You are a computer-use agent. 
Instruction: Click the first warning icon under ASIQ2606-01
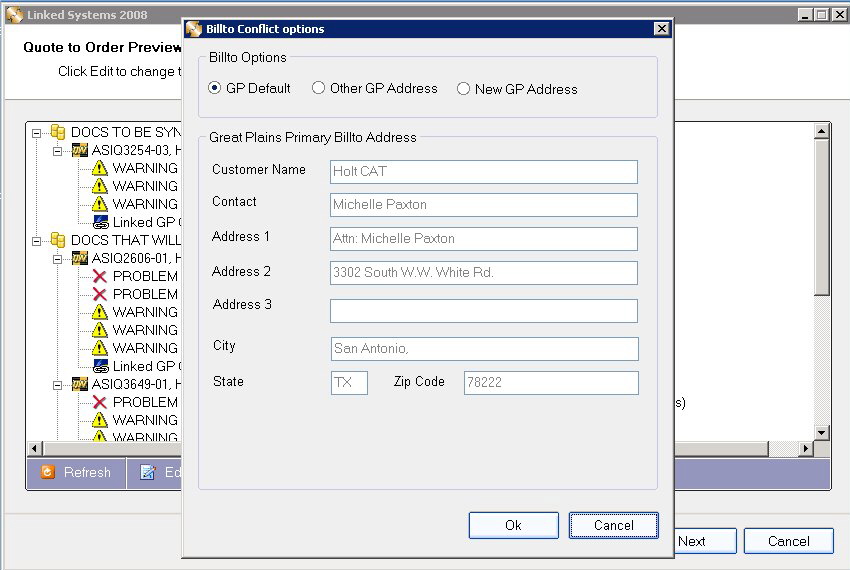pyautogui.click(x=100, y=312)
